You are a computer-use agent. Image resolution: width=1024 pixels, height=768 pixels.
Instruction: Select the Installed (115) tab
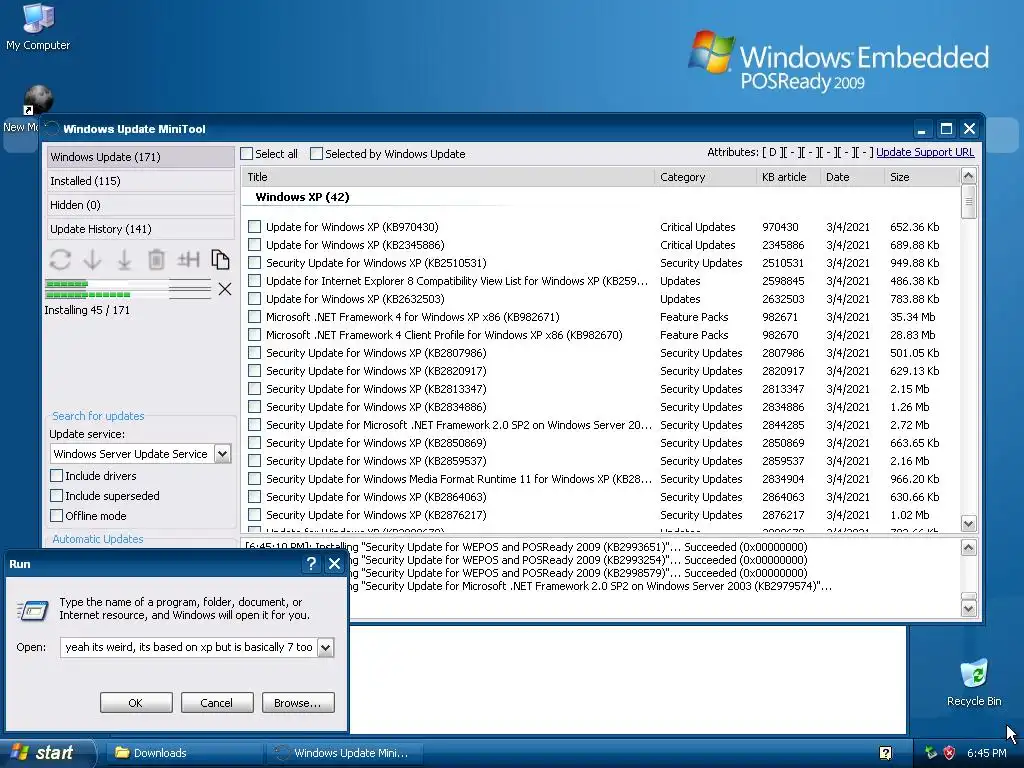[140, 181]
